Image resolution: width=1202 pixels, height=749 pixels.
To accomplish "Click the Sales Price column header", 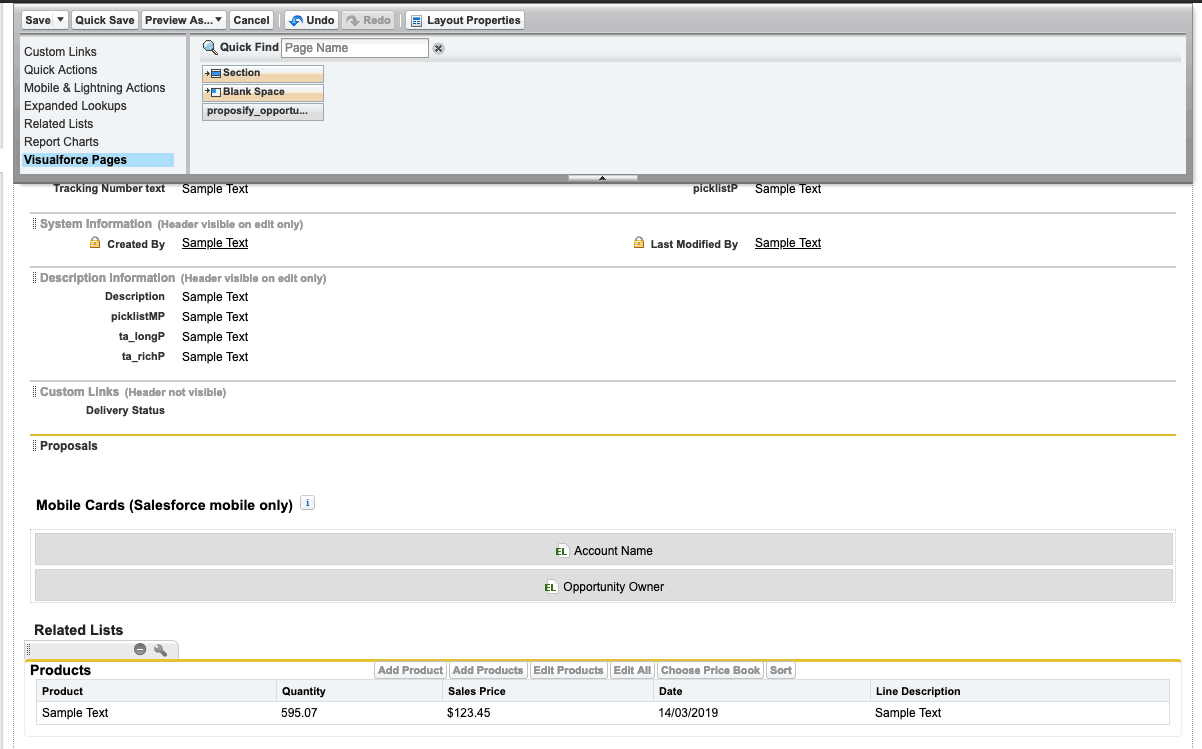I will 547,691.
